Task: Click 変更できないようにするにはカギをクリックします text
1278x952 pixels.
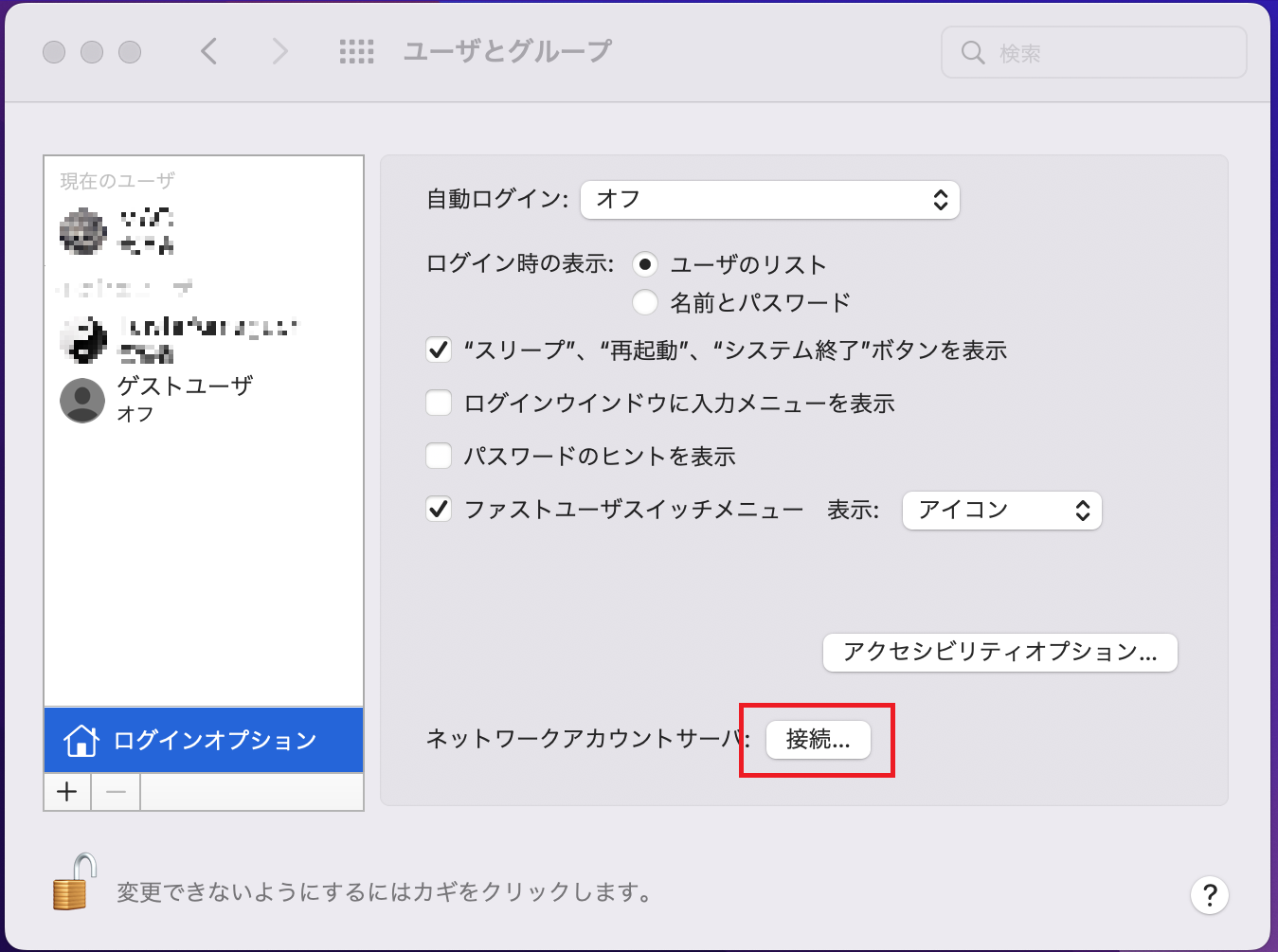Action: click(385, 892)
